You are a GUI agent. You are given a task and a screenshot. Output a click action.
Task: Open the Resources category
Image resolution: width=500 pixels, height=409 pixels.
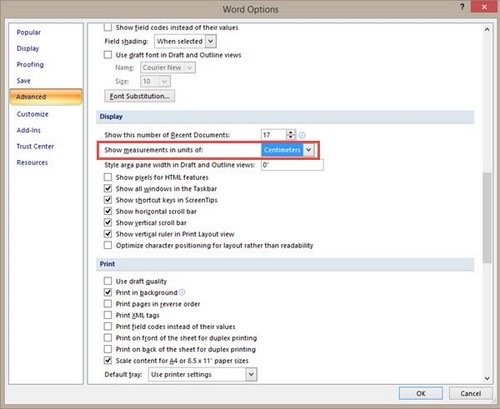click(x=32, y=162)
